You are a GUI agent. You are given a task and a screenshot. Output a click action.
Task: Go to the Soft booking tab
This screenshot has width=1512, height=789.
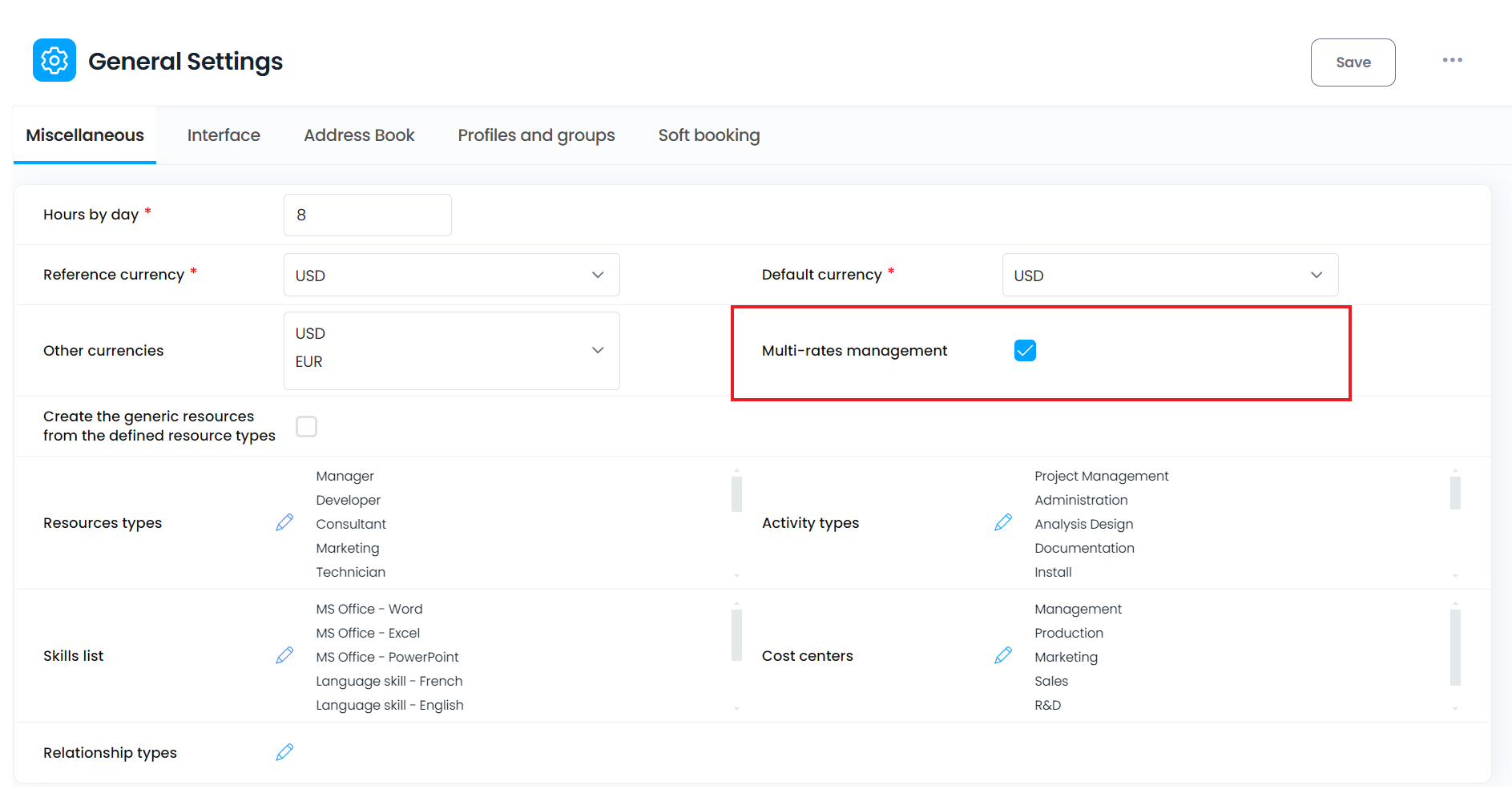[709, 135]
